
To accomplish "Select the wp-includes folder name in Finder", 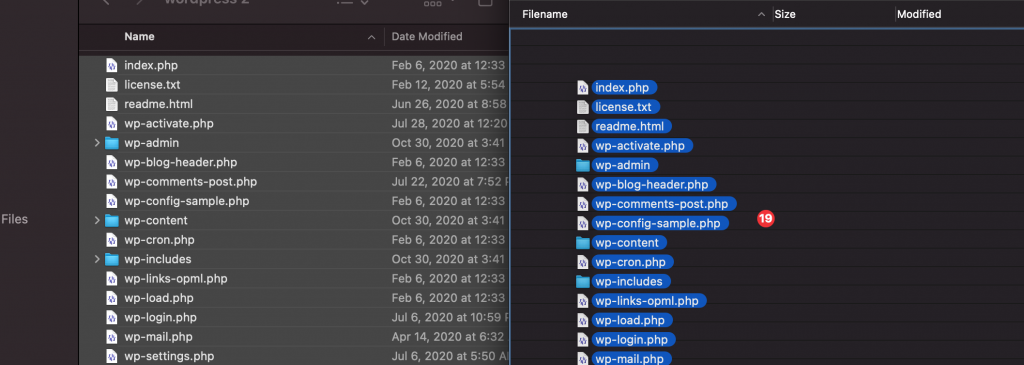I will coord(157,259).
